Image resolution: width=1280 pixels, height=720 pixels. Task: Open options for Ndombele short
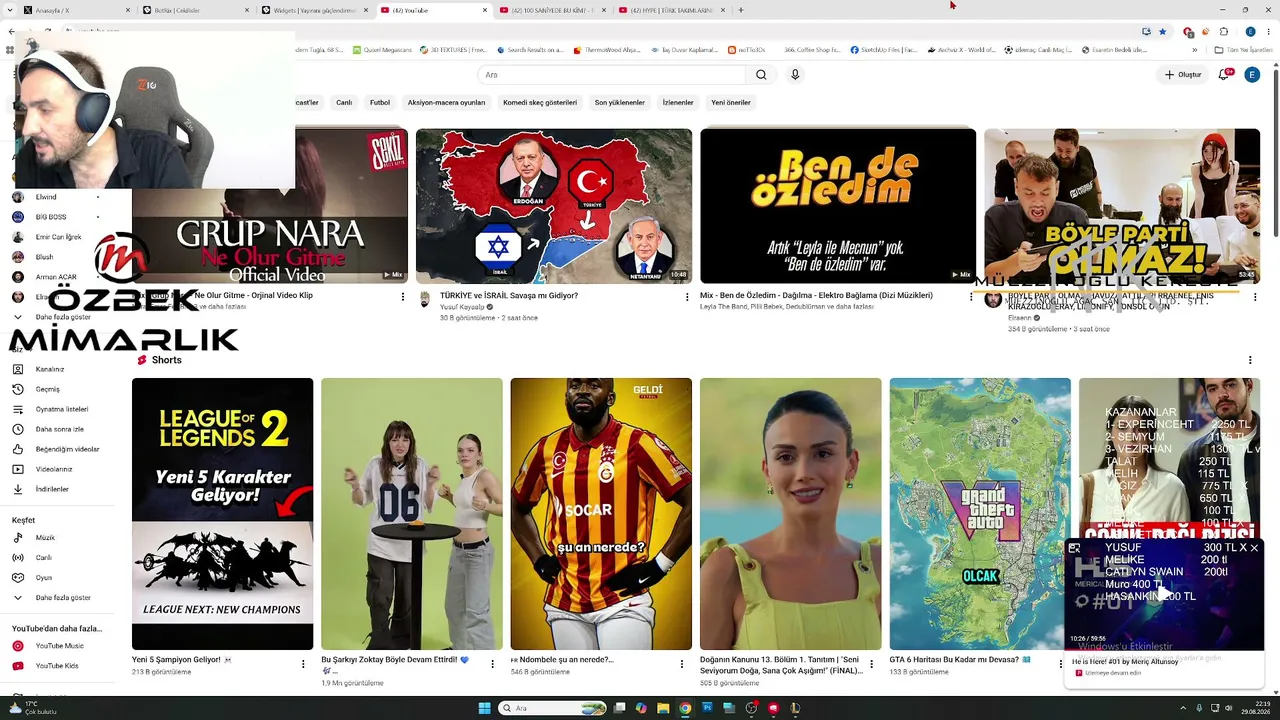[682, 663]
